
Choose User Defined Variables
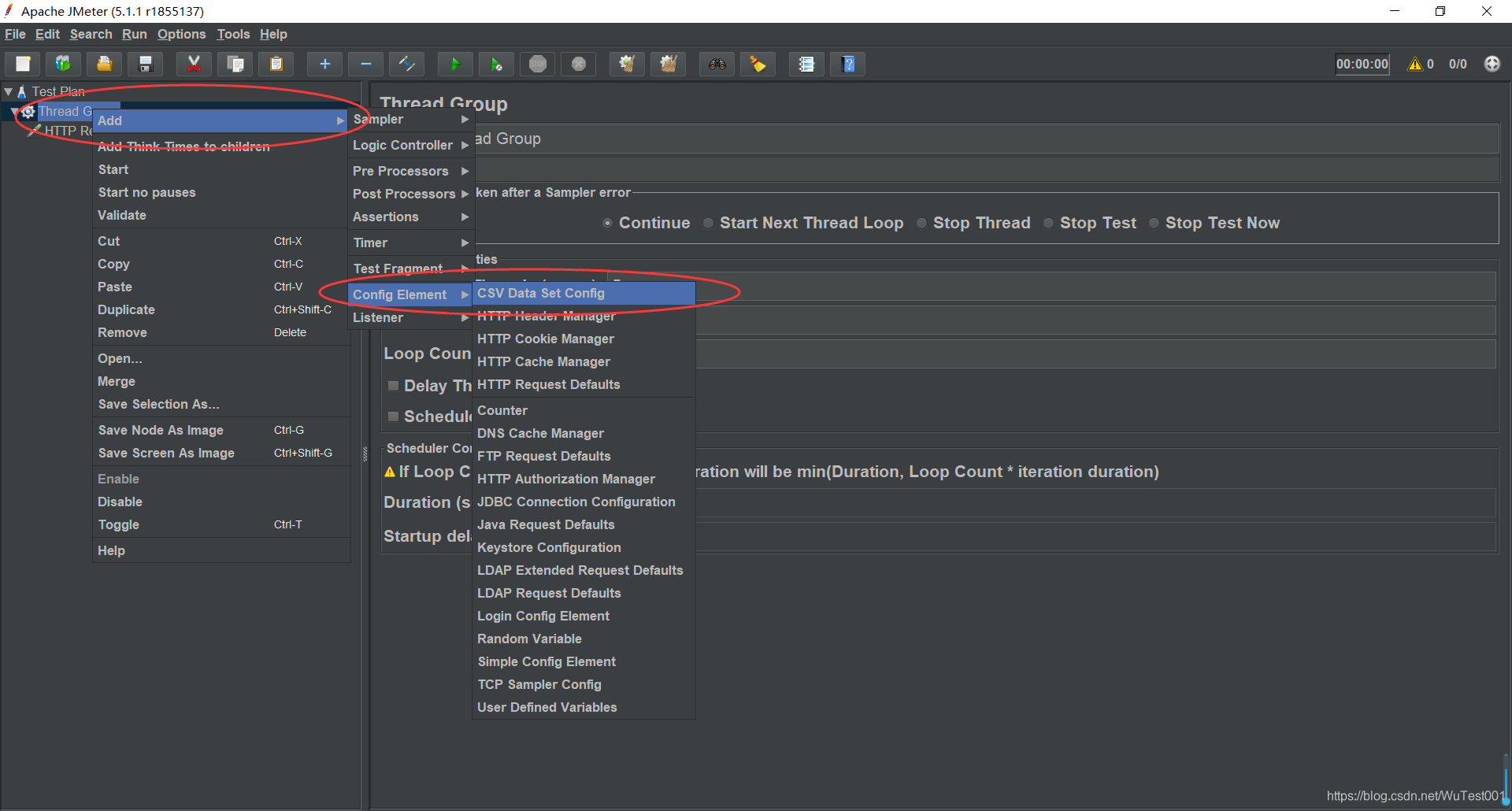click(x=584, y=707)
